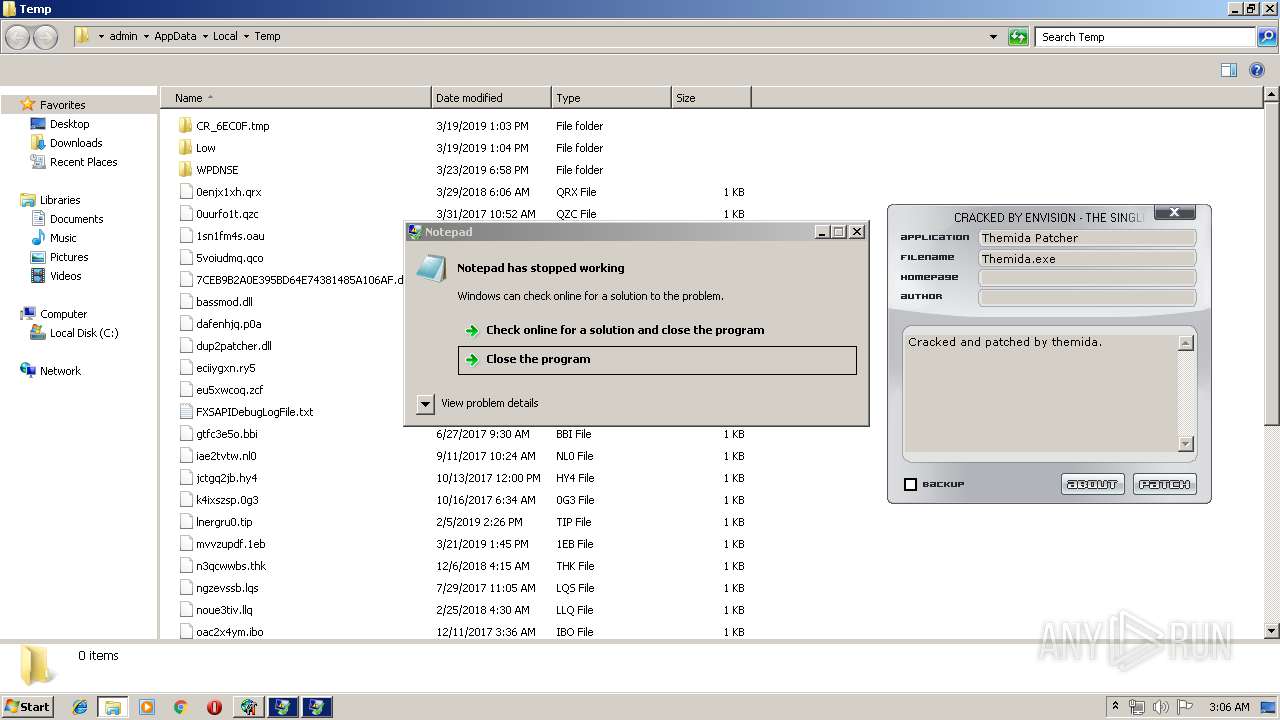Open Documents library
Viewport: 1280px width, 720px height.
76,219
